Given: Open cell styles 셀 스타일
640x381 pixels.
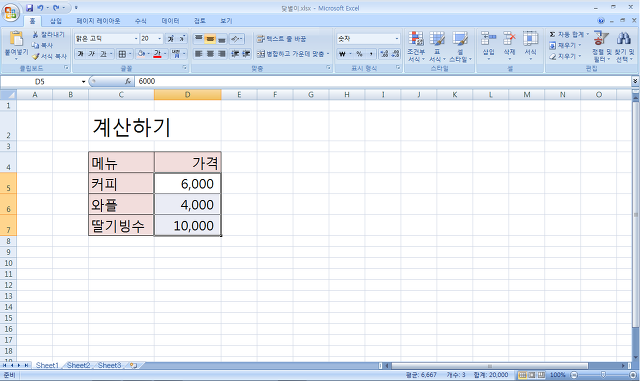Looking at the screenshot, I should (460, 46).
